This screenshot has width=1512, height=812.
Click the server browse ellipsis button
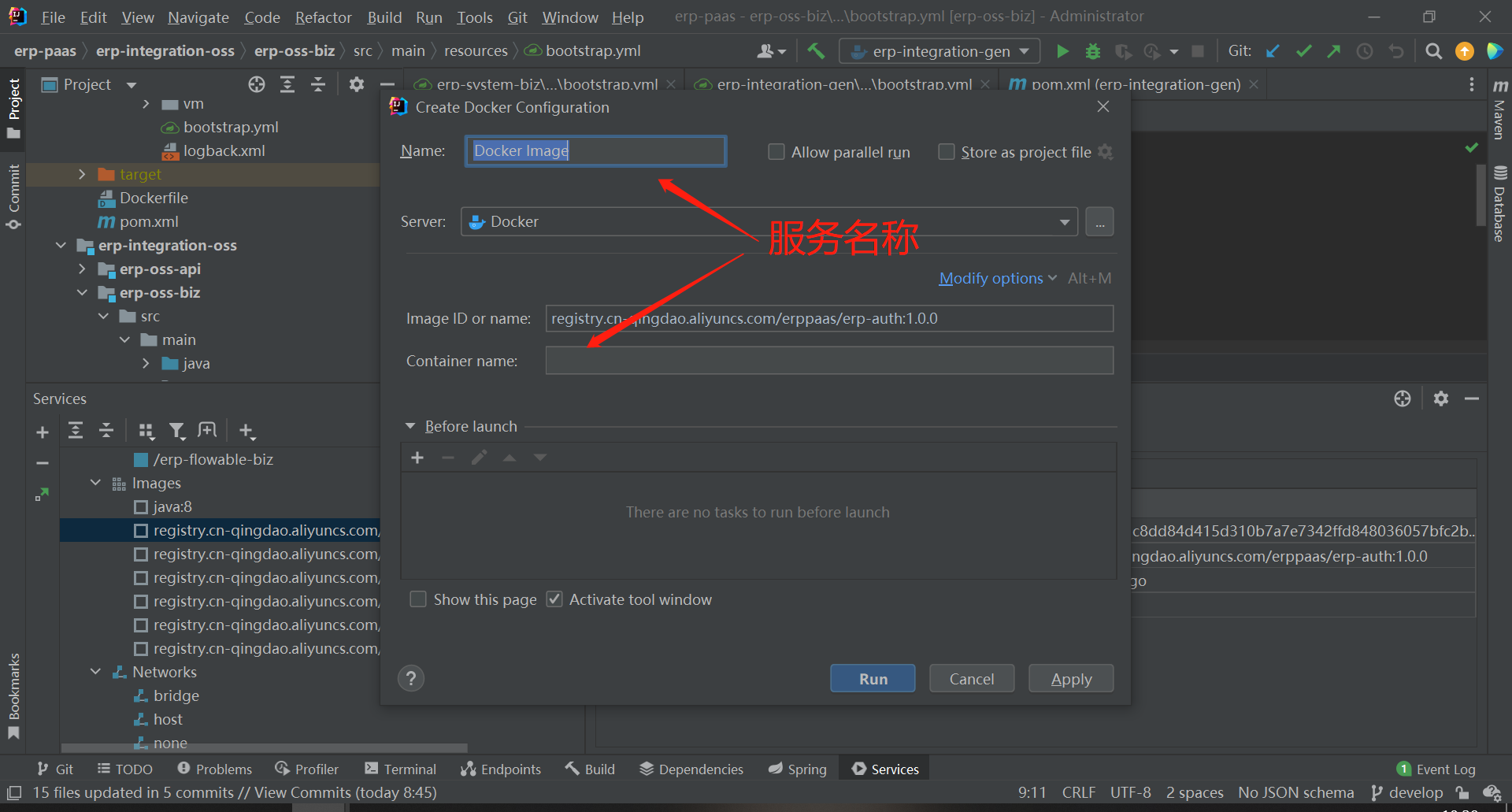click(x=1099, y=222)
